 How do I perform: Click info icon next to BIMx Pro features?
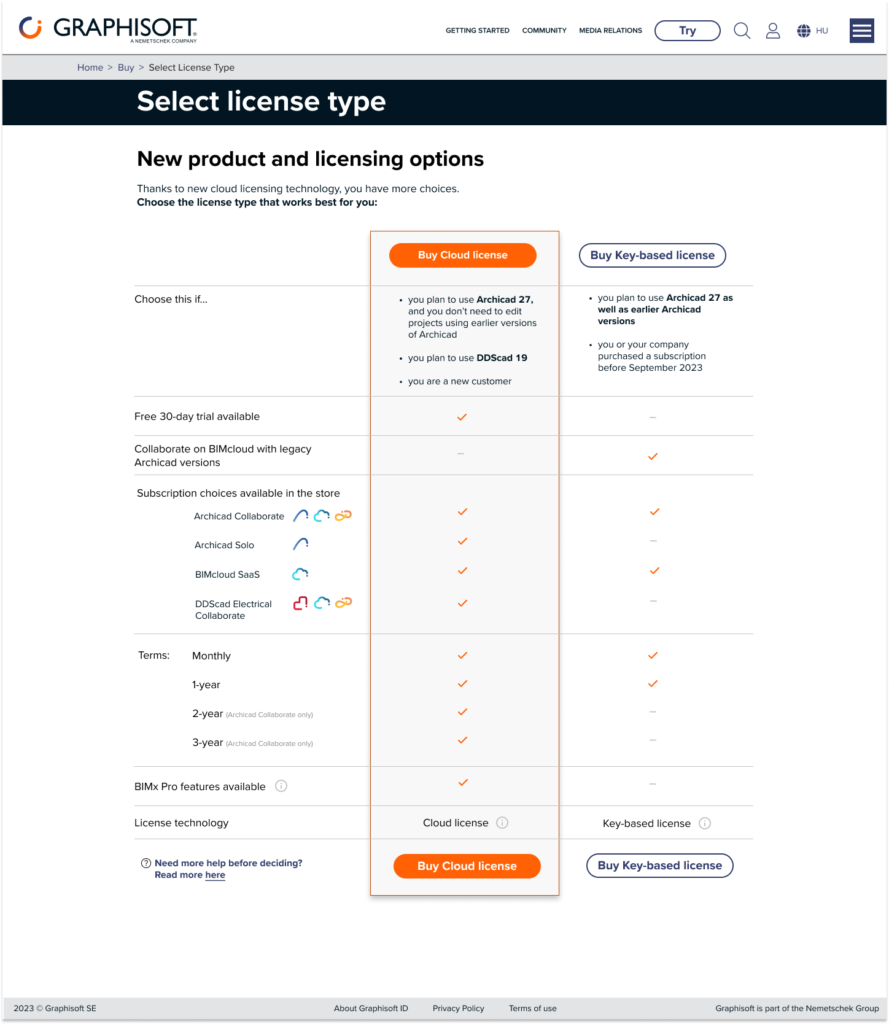click(281, 786)
